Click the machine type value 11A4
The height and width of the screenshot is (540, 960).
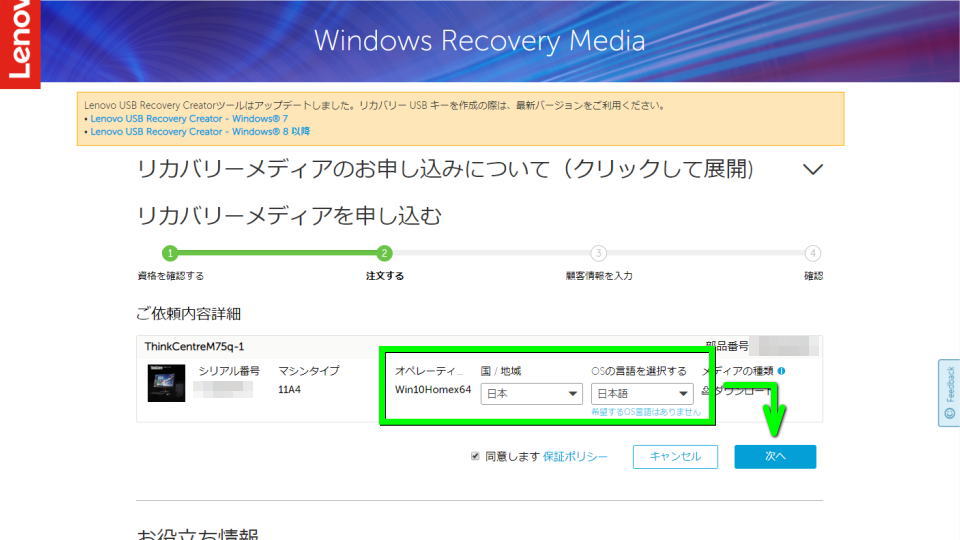pos(289,389)
